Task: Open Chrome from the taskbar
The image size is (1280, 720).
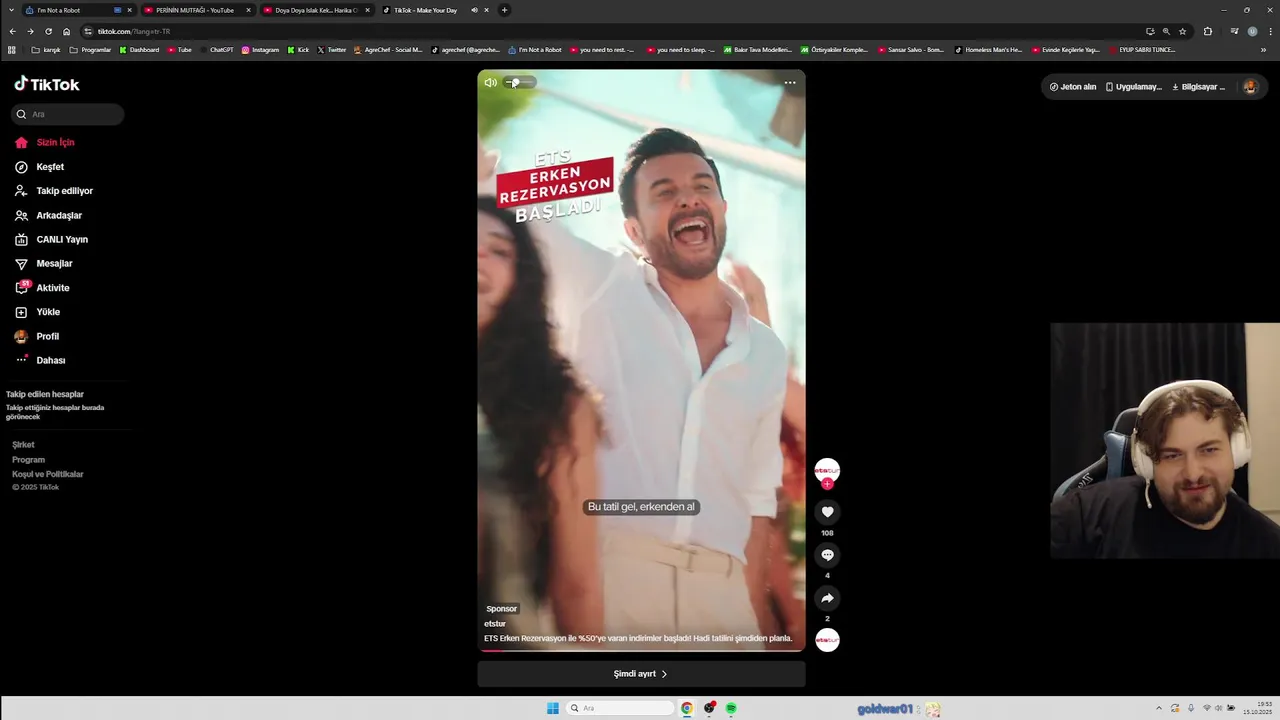Action: click(x=687, y=708)
